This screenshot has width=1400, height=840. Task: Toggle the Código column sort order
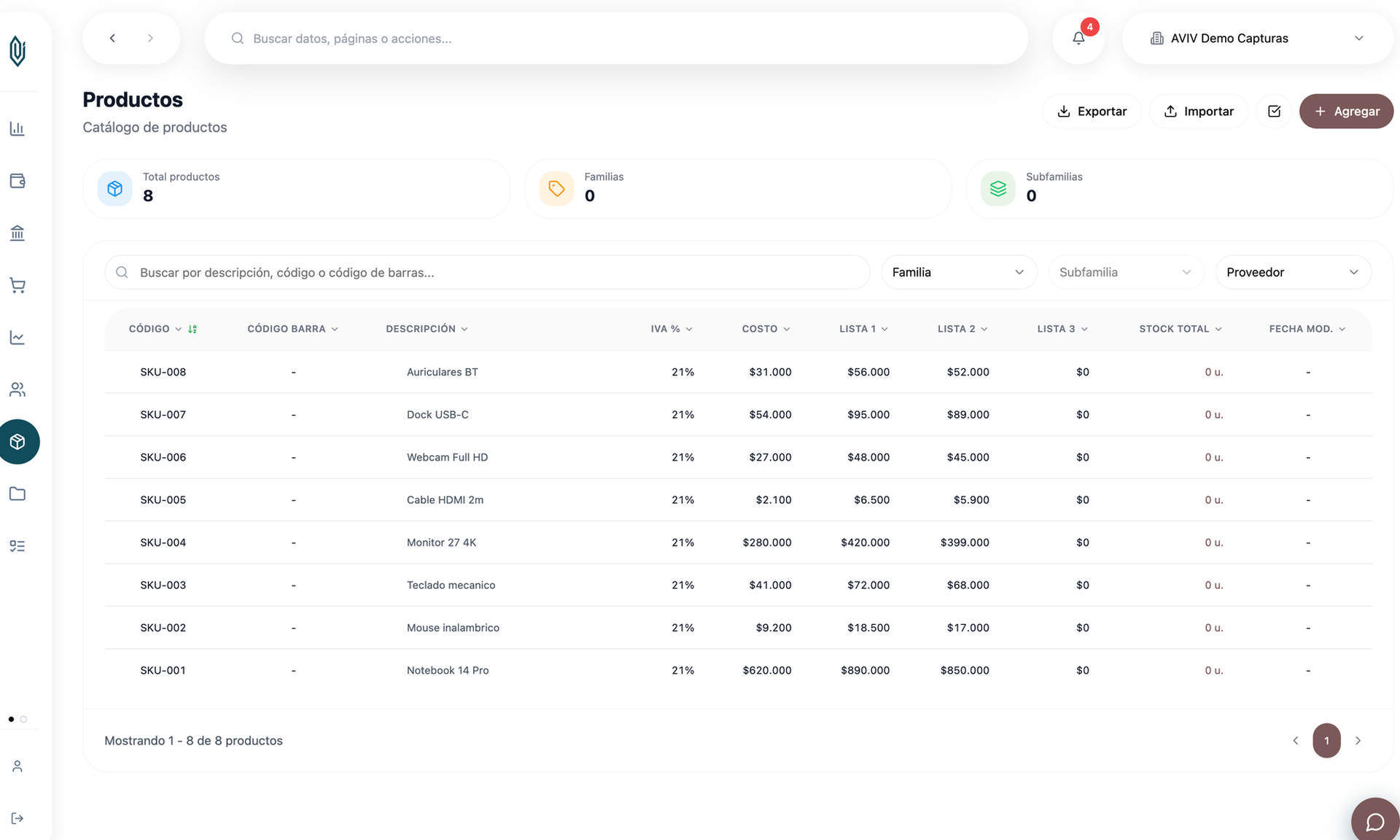(x=192, y=329)
